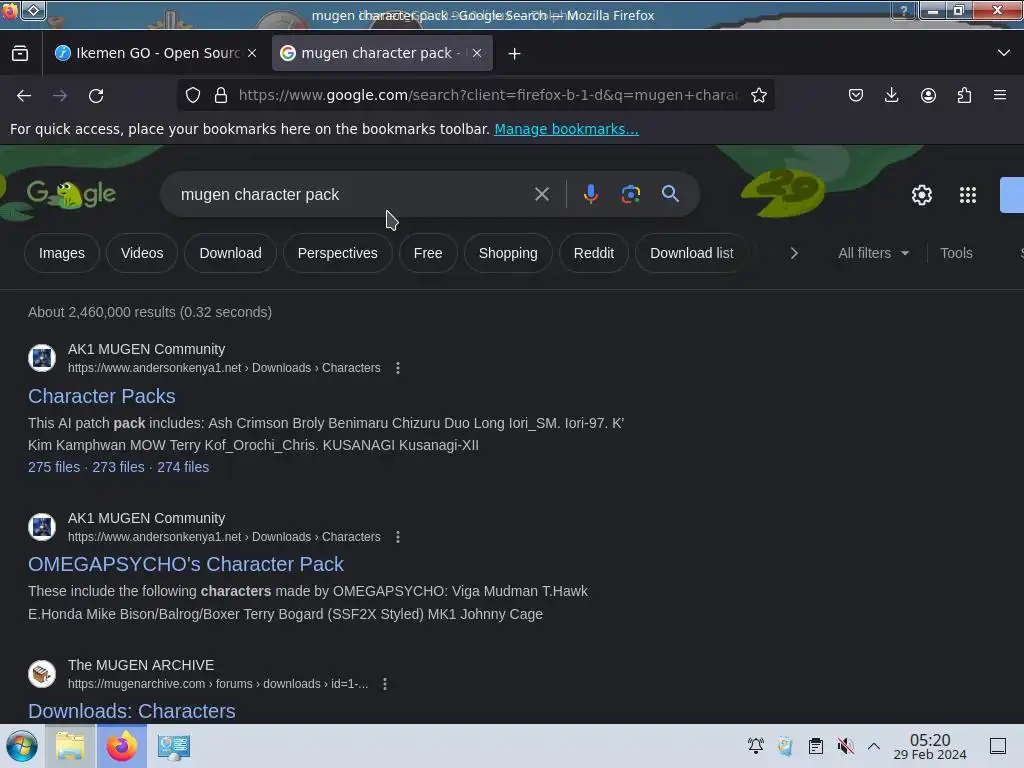The width and height of the screenshot is (1024, 768).
Task: Click the Google frog doodle logo
Action: pyautogui.click(x=71, y=194)
